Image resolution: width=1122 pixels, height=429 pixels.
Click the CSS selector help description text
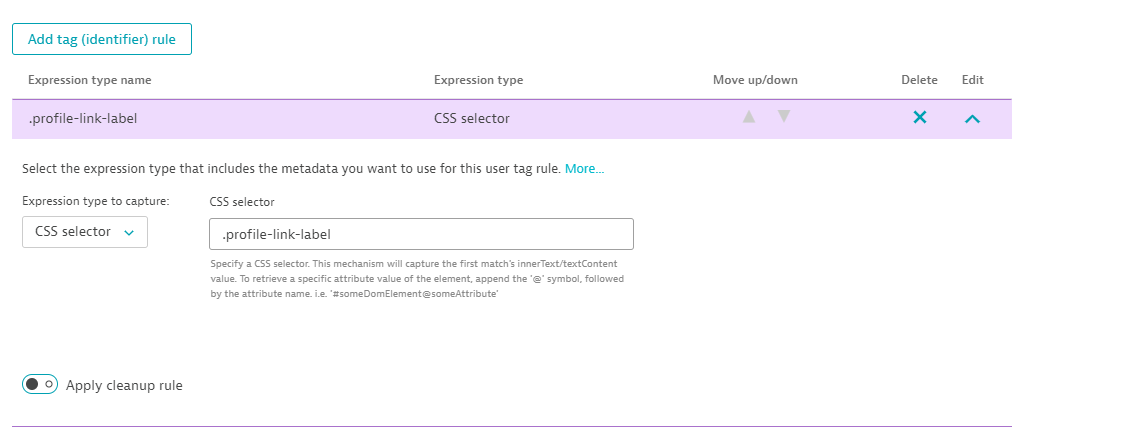(x=417, y=278)
